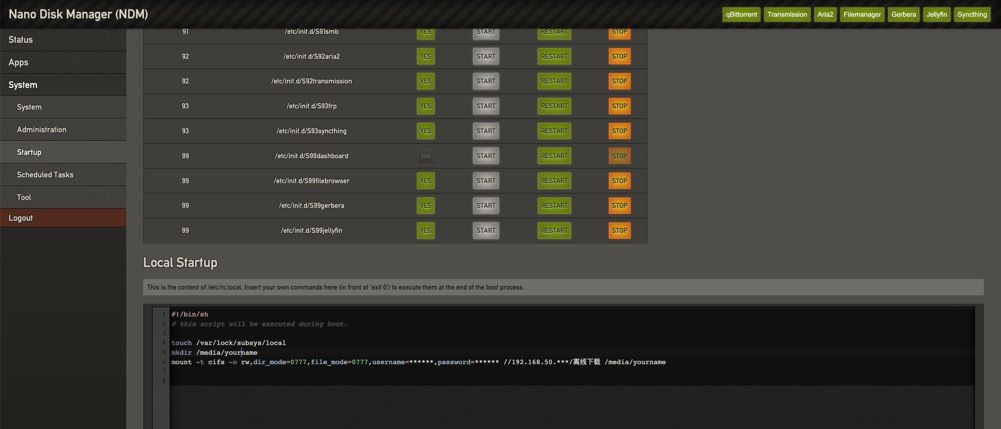
Task: Restart the S91smb service
Action: pyautogui.click(x=554, y=32)
